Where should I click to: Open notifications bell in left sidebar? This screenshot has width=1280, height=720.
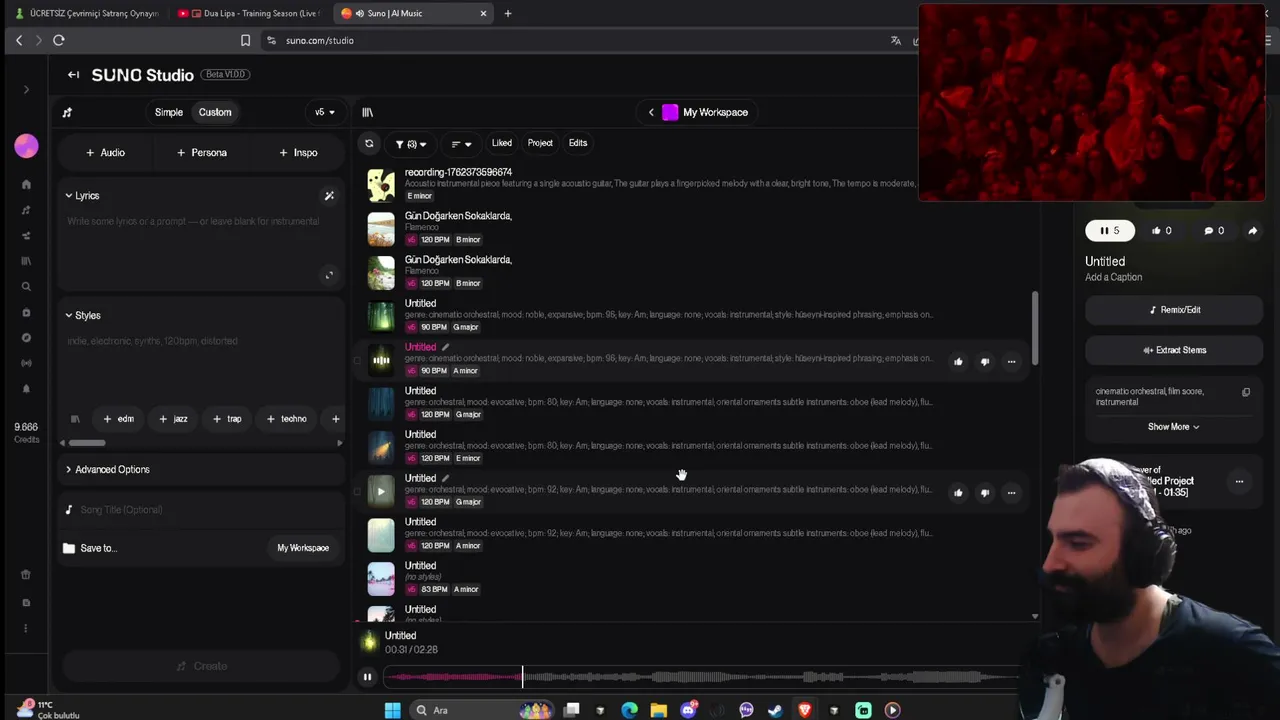(x=26, y=389)
